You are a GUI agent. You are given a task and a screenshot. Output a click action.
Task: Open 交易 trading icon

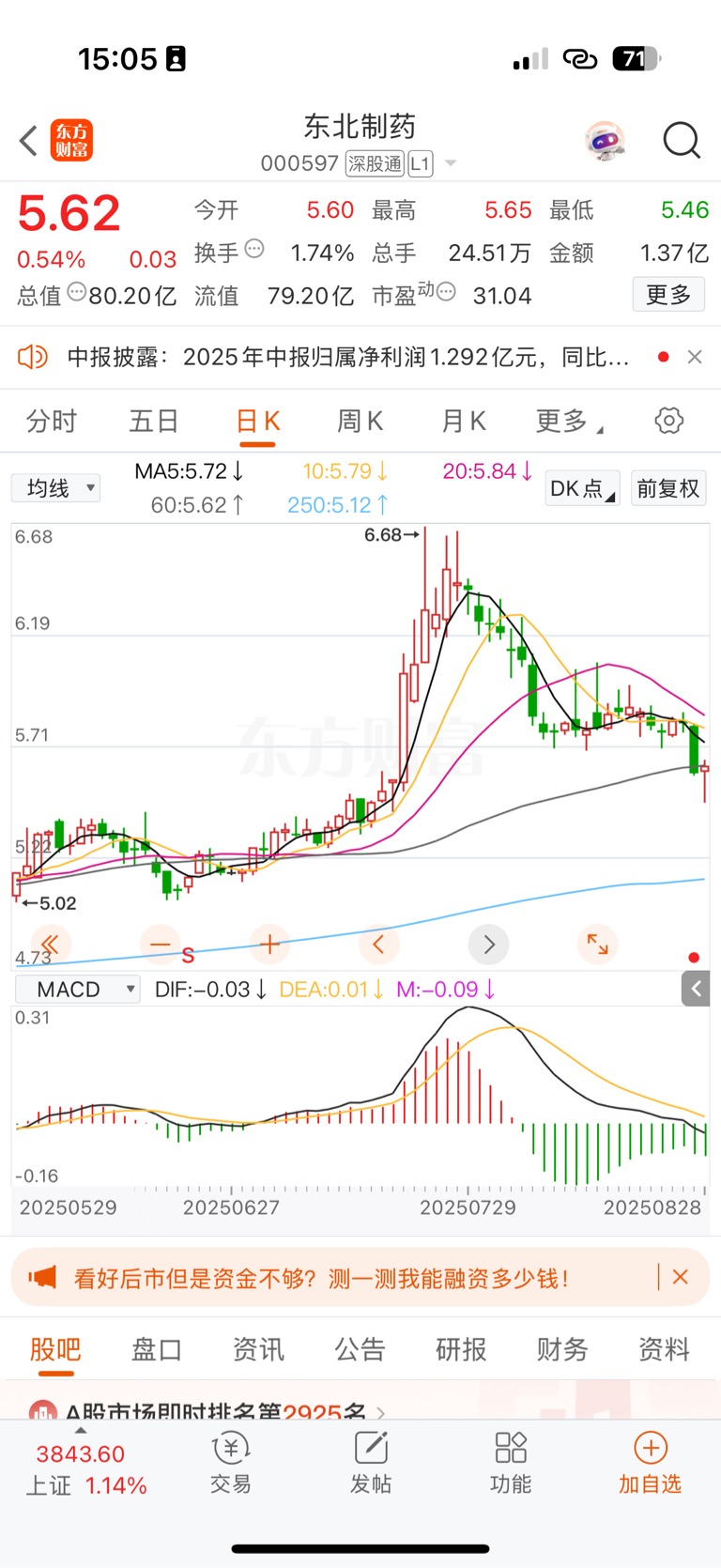pyautogui.click(x=230, y=1462)
